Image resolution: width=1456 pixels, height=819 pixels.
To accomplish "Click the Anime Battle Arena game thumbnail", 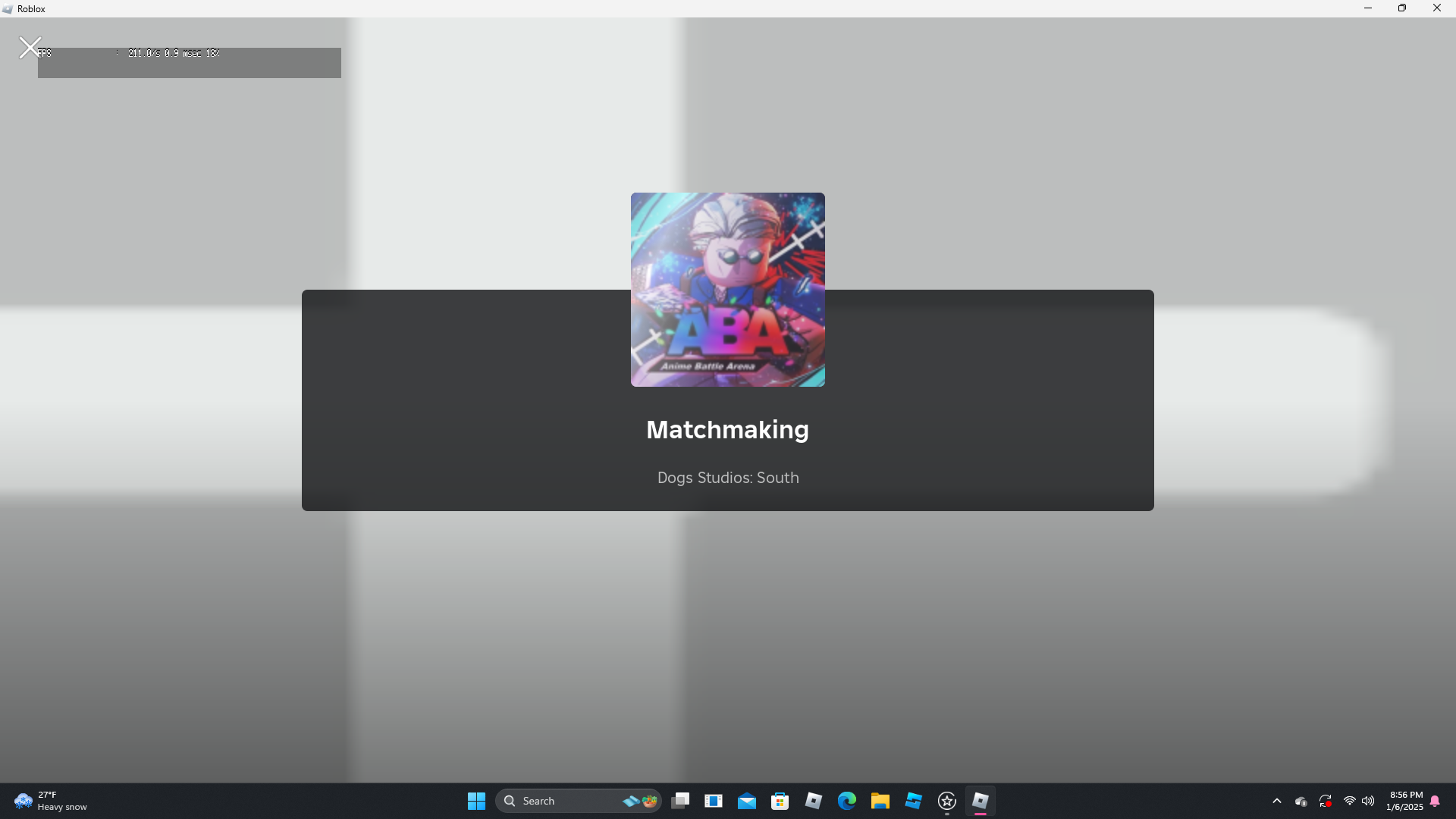I will pyautogui.click(x=727, y=289).
